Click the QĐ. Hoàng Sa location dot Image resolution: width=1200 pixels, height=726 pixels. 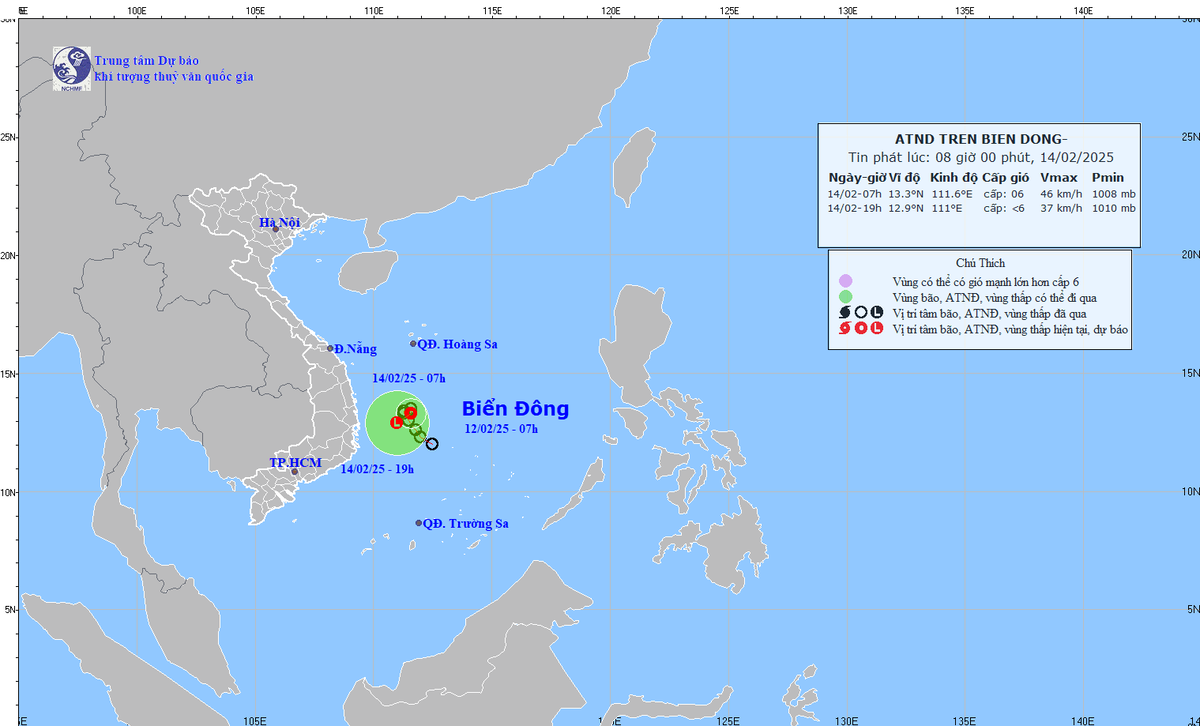[413, 344]
